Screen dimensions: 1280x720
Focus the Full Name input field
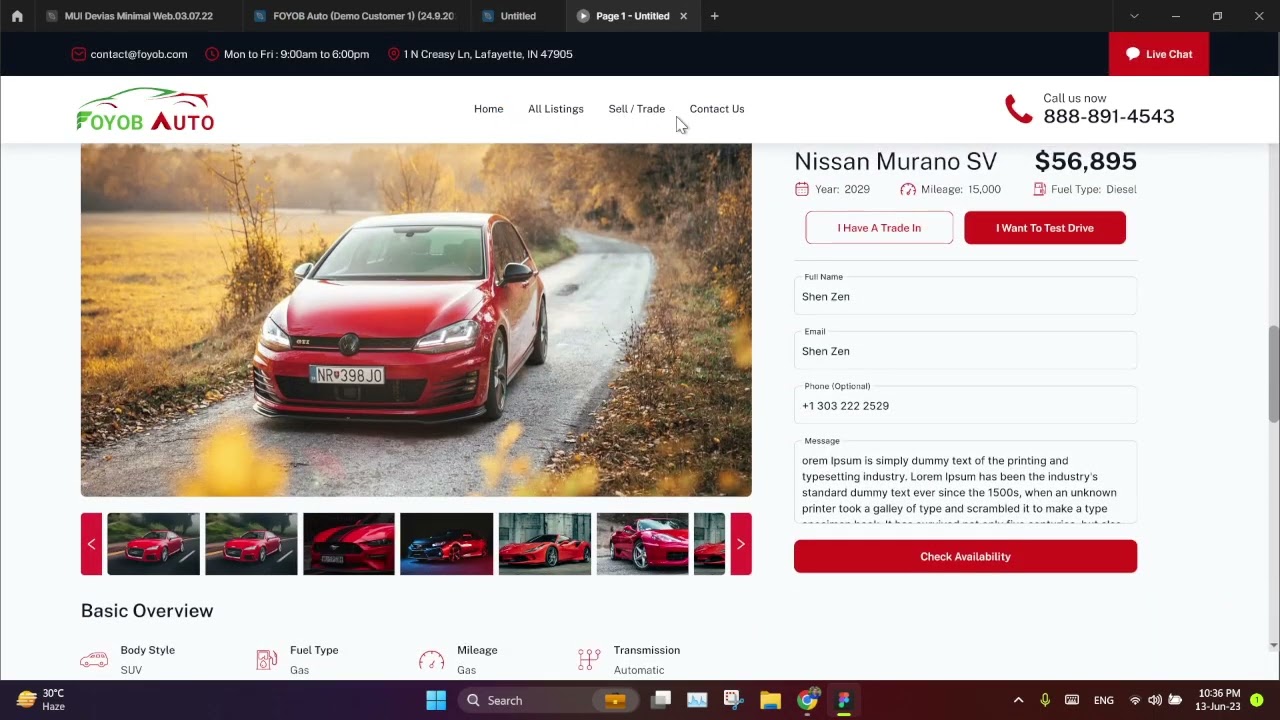click(965, 297)
